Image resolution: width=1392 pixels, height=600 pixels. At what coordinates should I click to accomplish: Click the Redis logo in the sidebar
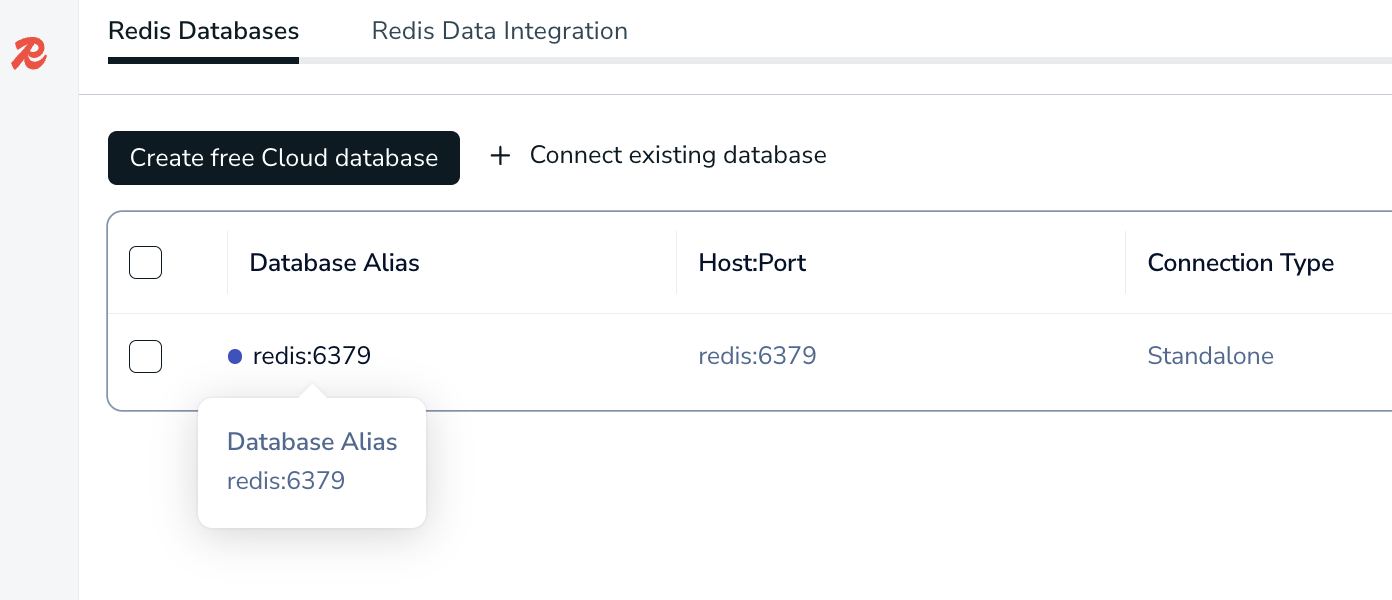tap(29, 54)
